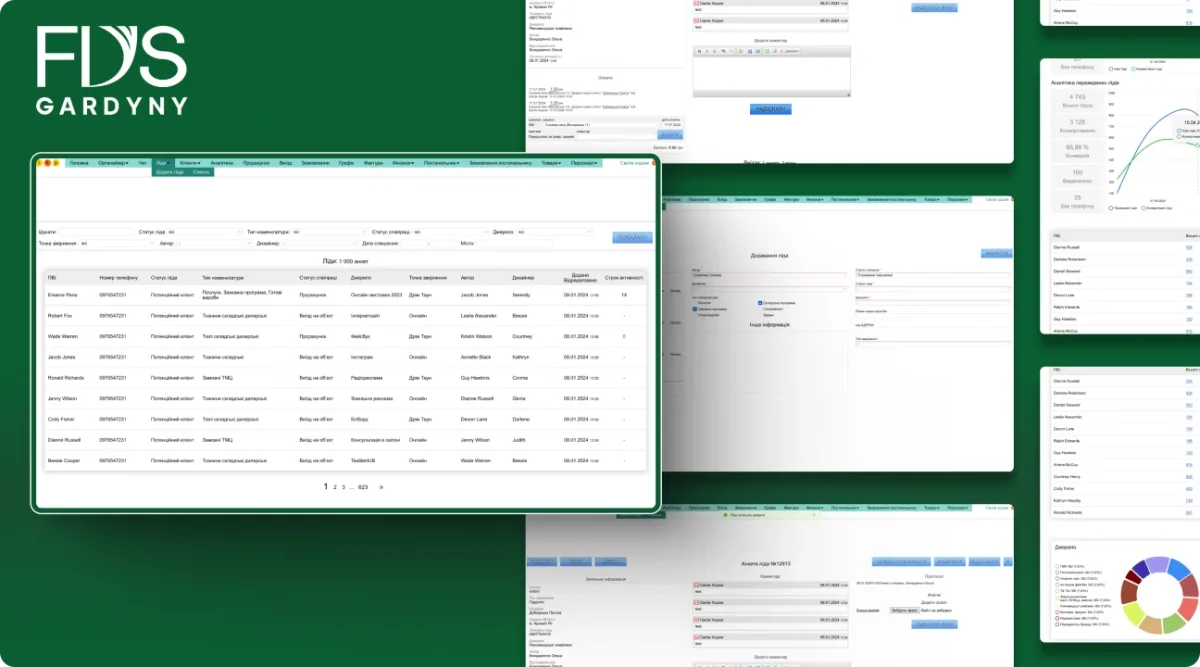This screenshot has height=667, width=1200.
Task: Click the ПОКАЗАТИ filter button
Action: click(632, 238)
